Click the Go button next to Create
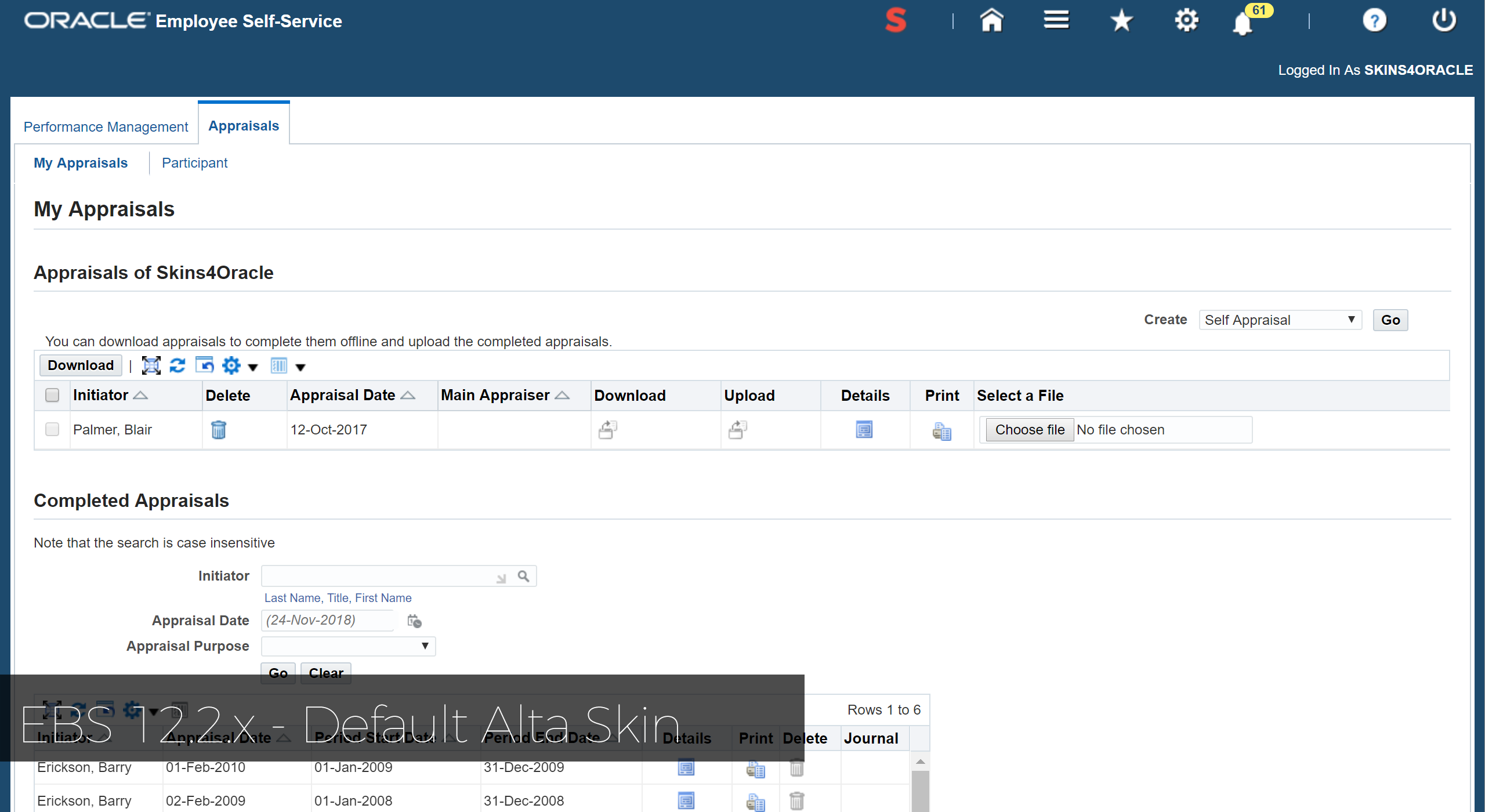The width and height of the screenshot is (1485, 812). point(1390,320)
